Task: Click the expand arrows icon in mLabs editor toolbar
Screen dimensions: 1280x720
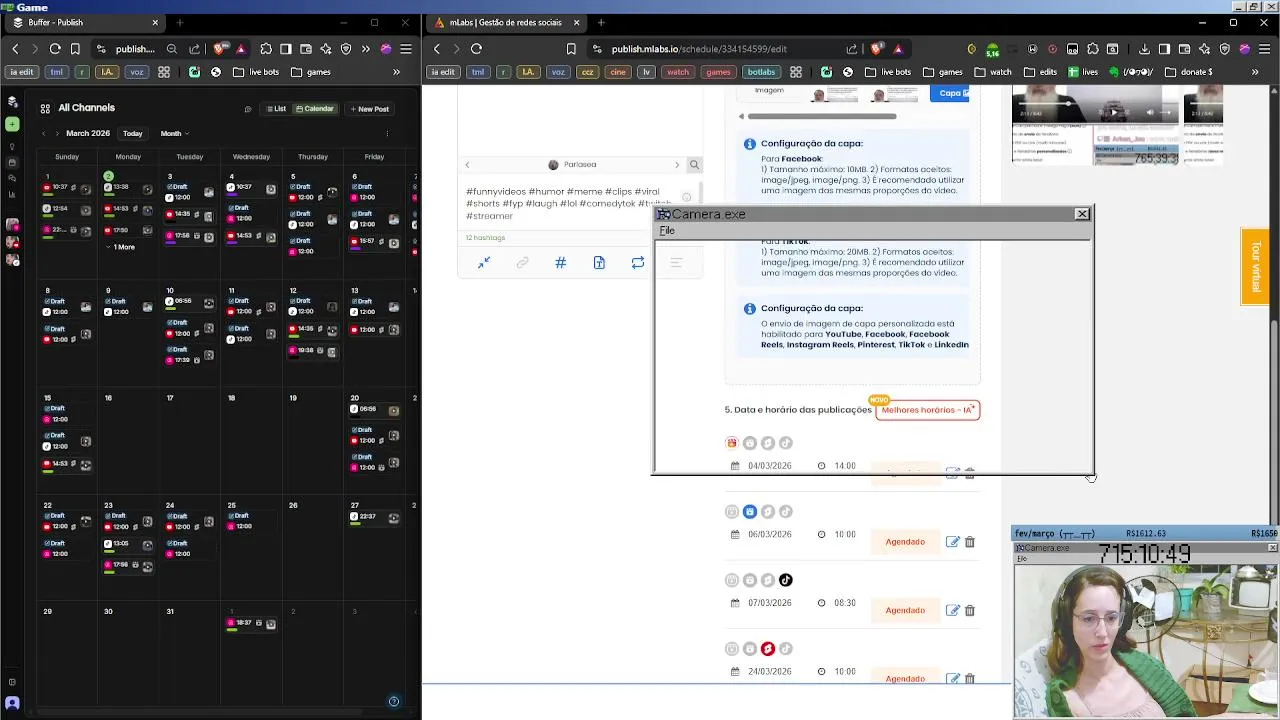Action: click(484, 263)
